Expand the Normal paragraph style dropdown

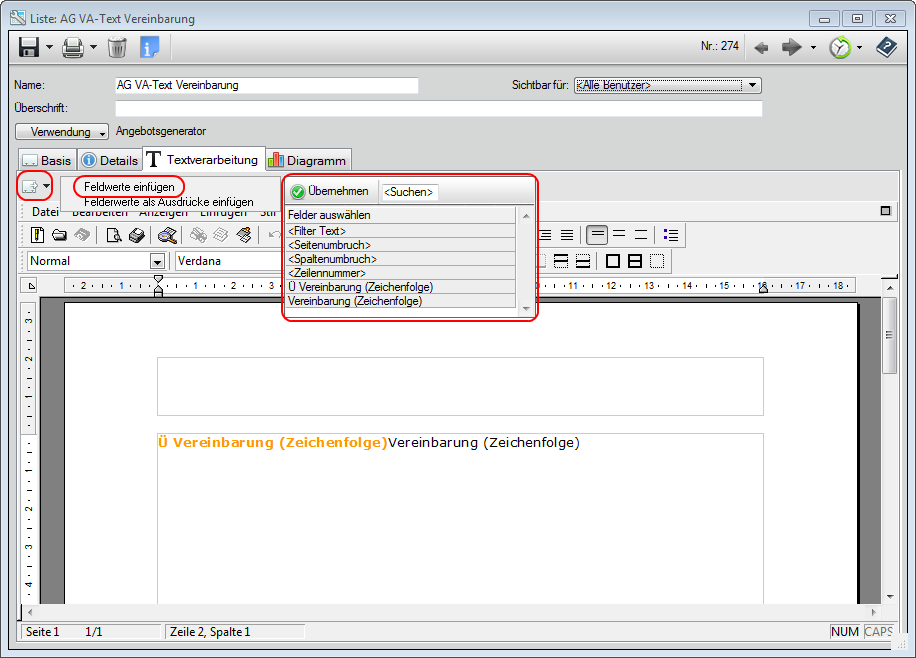pyautogui.click(x=157, y=261)
